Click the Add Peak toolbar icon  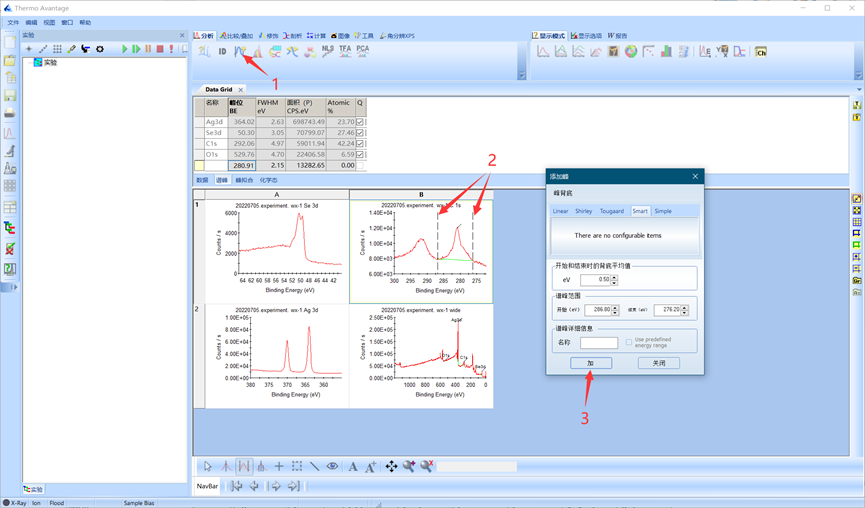coord(240,51)
